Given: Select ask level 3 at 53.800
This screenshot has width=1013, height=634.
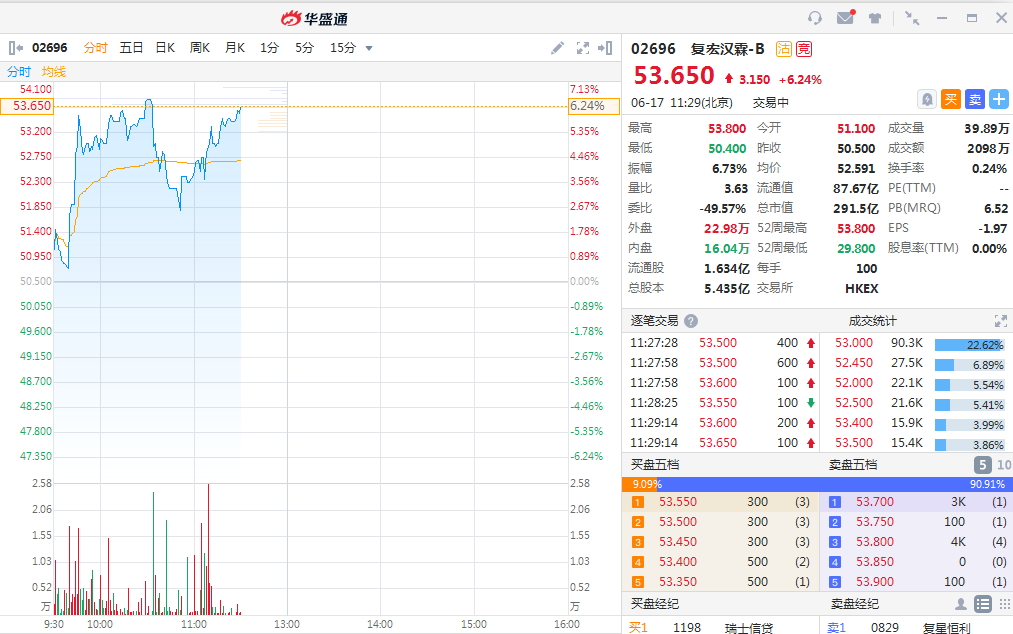Looking at the screenshot, I should pos(917,542).
